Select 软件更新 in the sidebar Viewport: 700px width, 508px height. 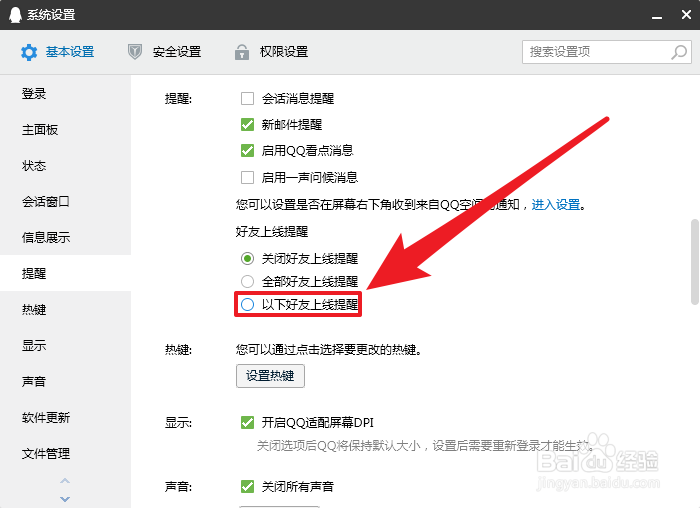[65, 417]
